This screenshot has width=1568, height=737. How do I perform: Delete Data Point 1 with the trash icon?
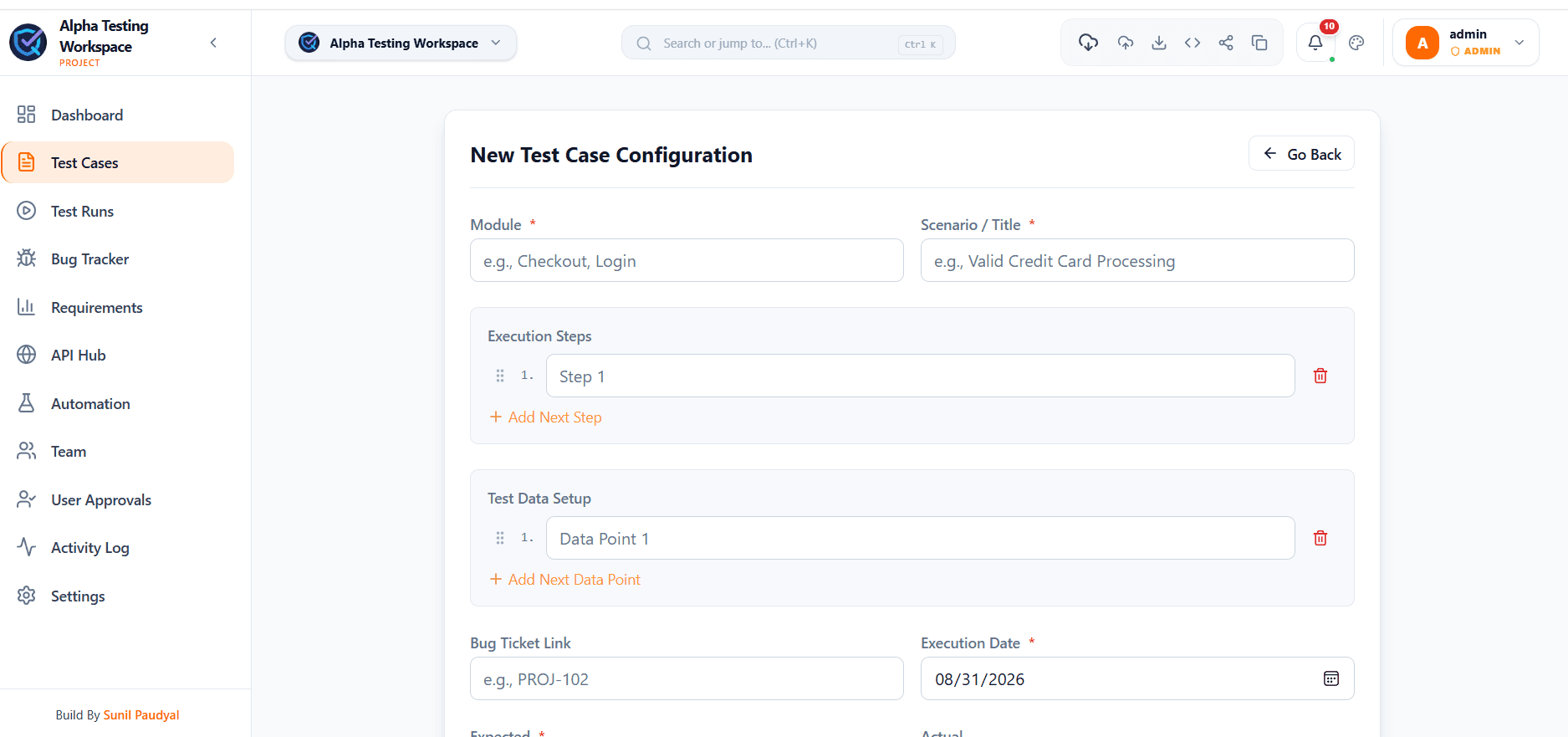pyautogui.click(x=1320, y=538)
